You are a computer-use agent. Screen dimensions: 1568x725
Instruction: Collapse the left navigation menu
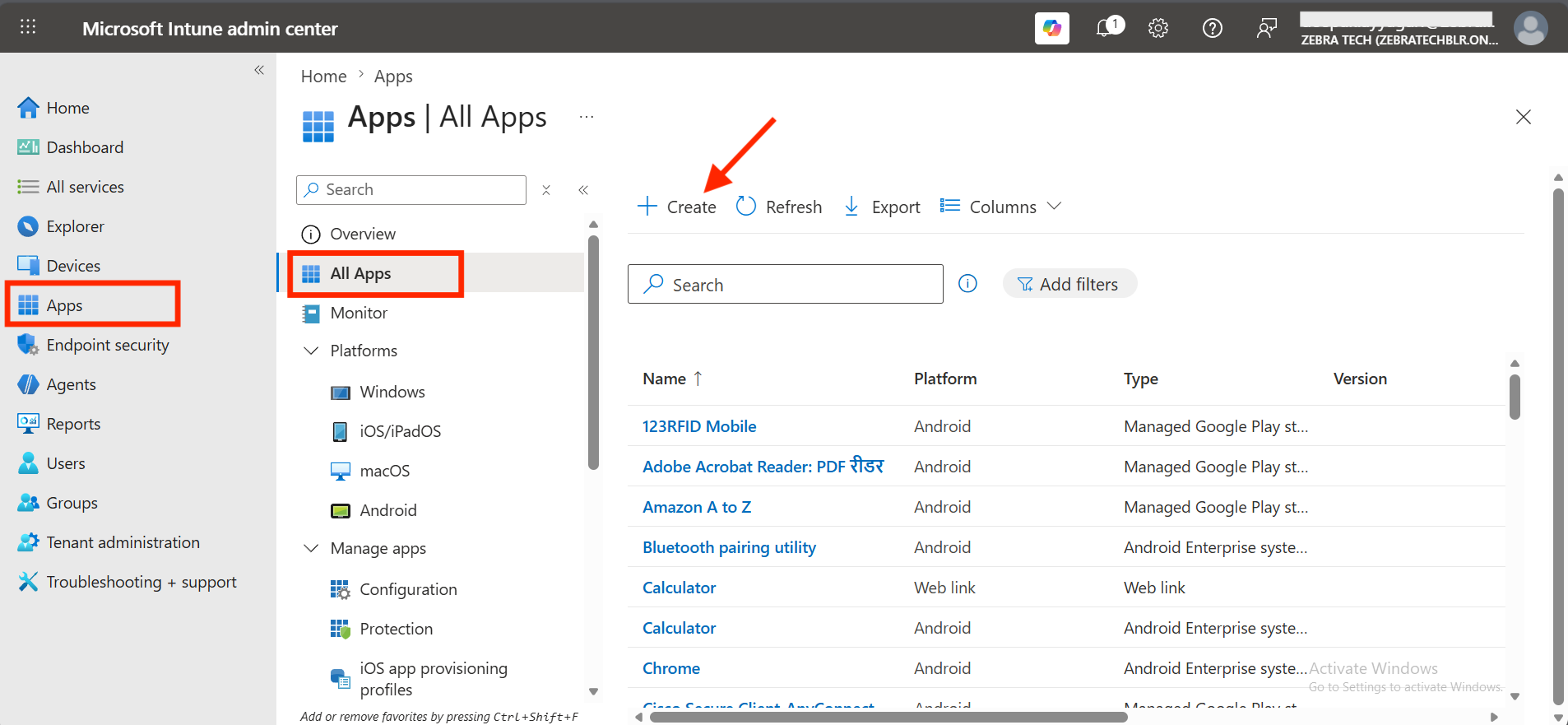[259, 70]
